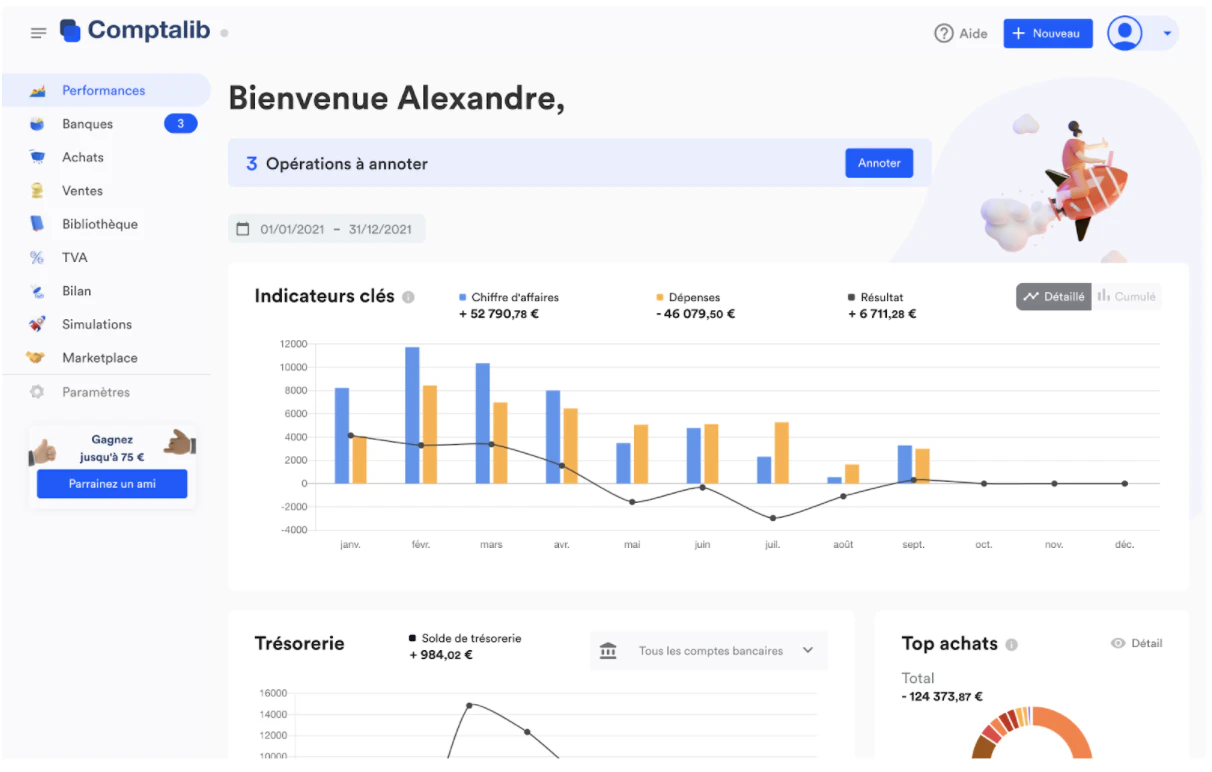
Task: Click the Détail eye link
Action: 1136,643
